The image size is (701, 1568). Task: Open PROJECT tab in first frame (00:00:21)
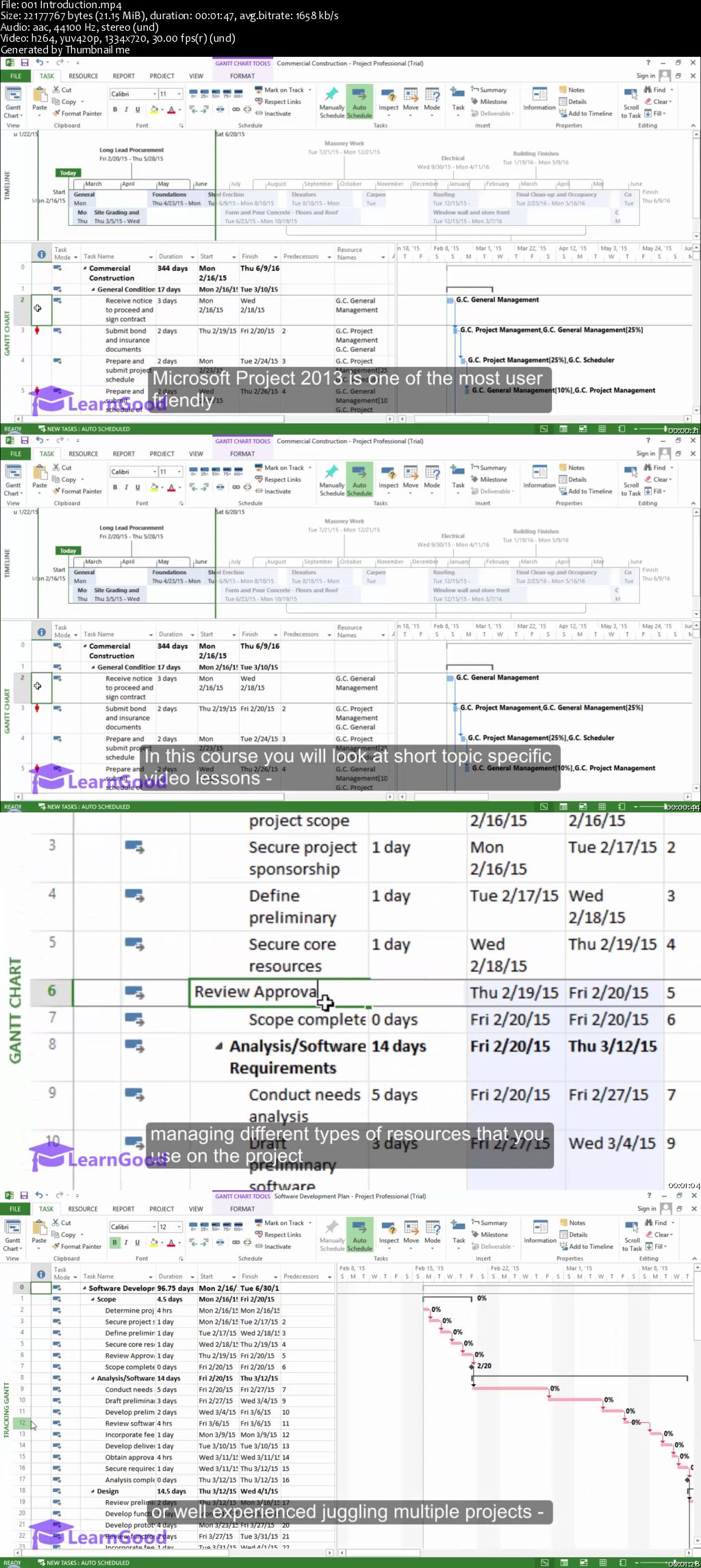(x=162, y=76)
